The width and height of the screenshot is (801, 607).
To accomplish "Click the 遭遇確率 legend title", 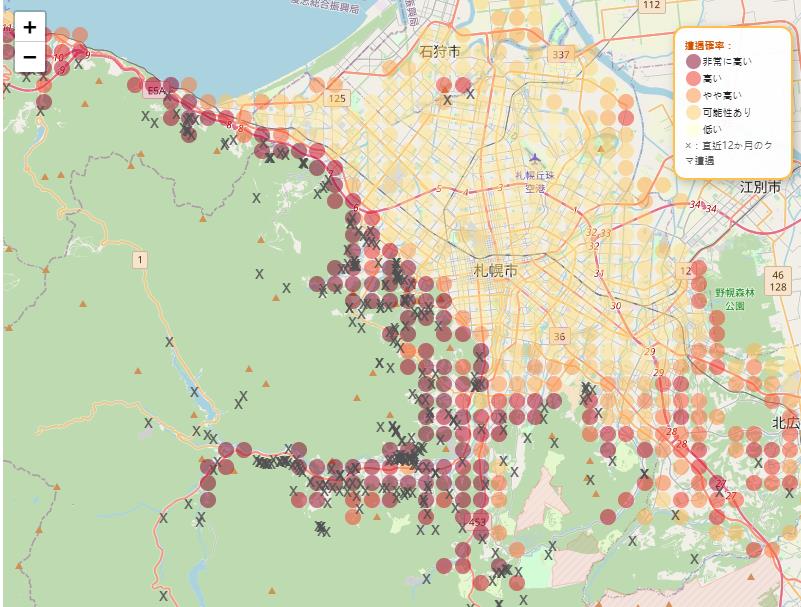I will point(708,45).
